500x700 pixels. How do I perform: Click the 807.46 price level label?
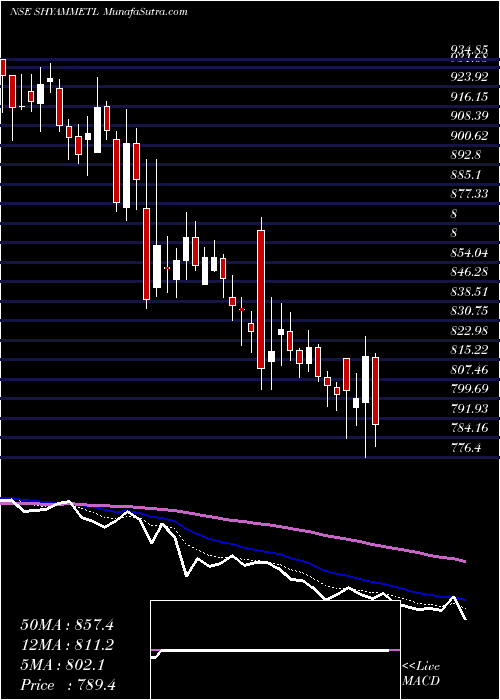[x=469, y=369]
